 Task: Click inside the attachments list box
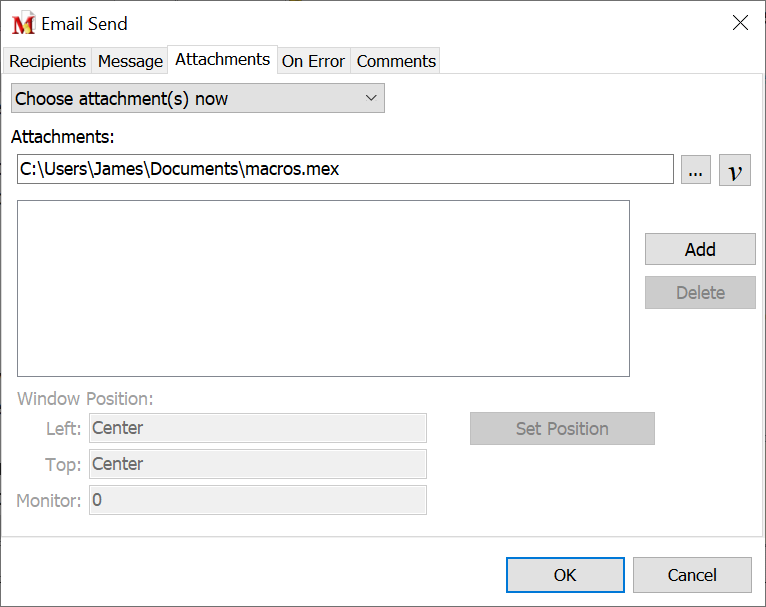(x=323, y=288)
